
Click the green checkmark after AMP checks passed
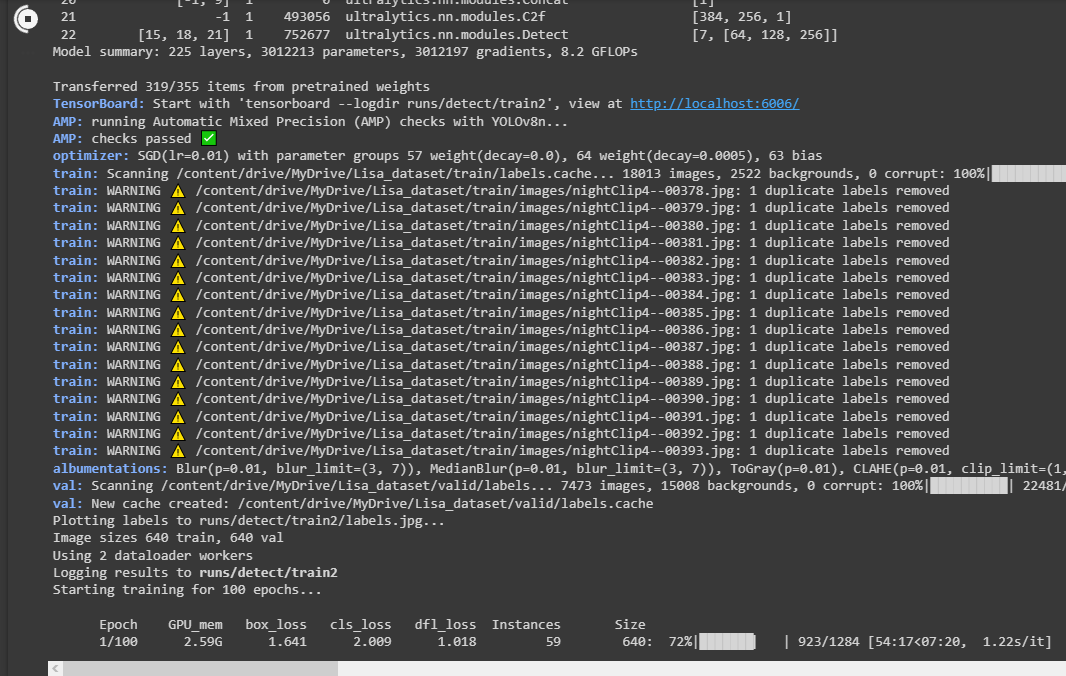pyautogui.click(x=207, y=139)
